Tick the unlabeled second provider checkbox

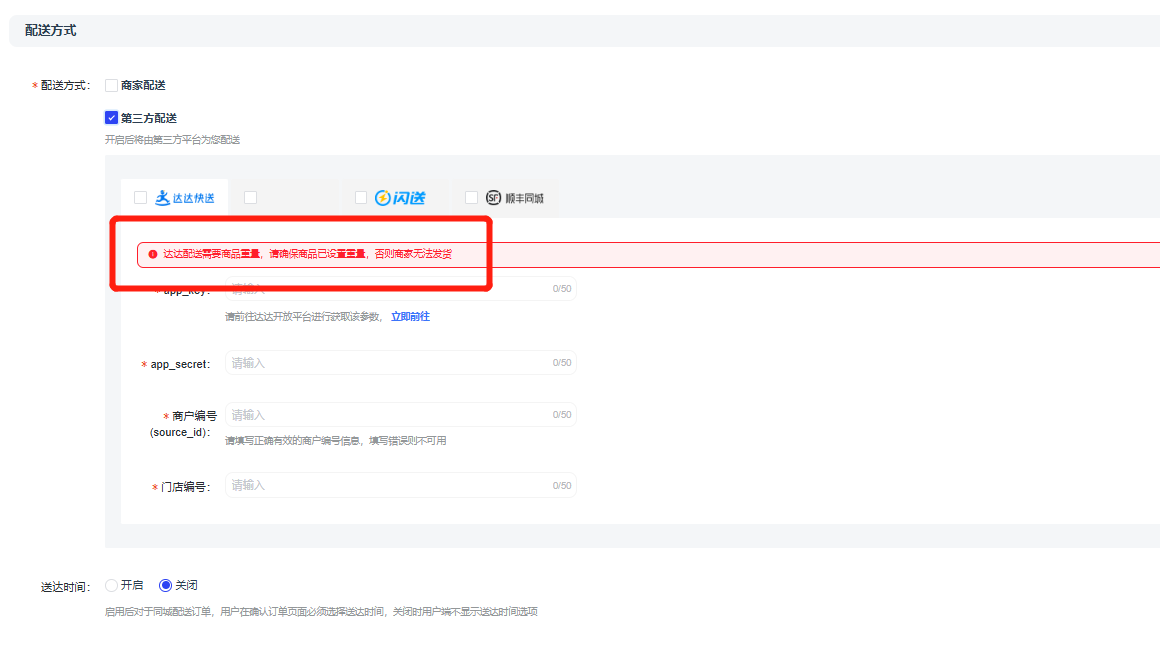(x=250, y=198)
